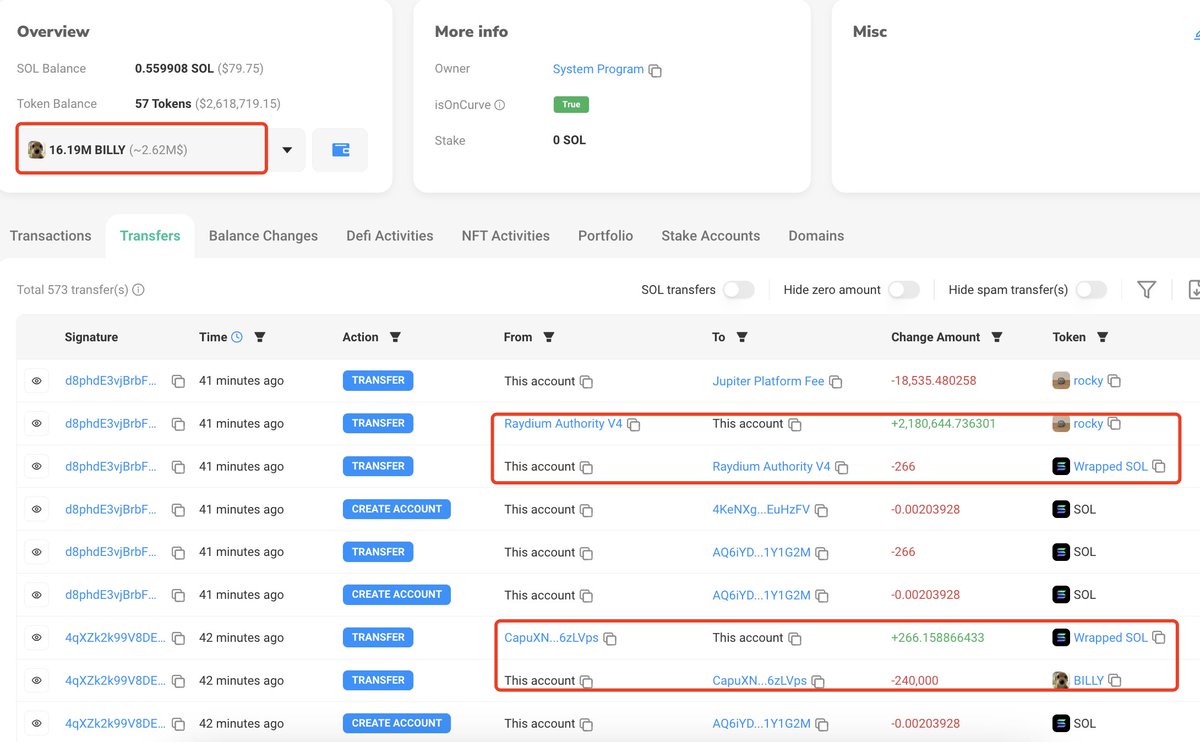Open the transfer filter funnel icon
This screenshot has height=742, width=1200.
(1146, 289)
